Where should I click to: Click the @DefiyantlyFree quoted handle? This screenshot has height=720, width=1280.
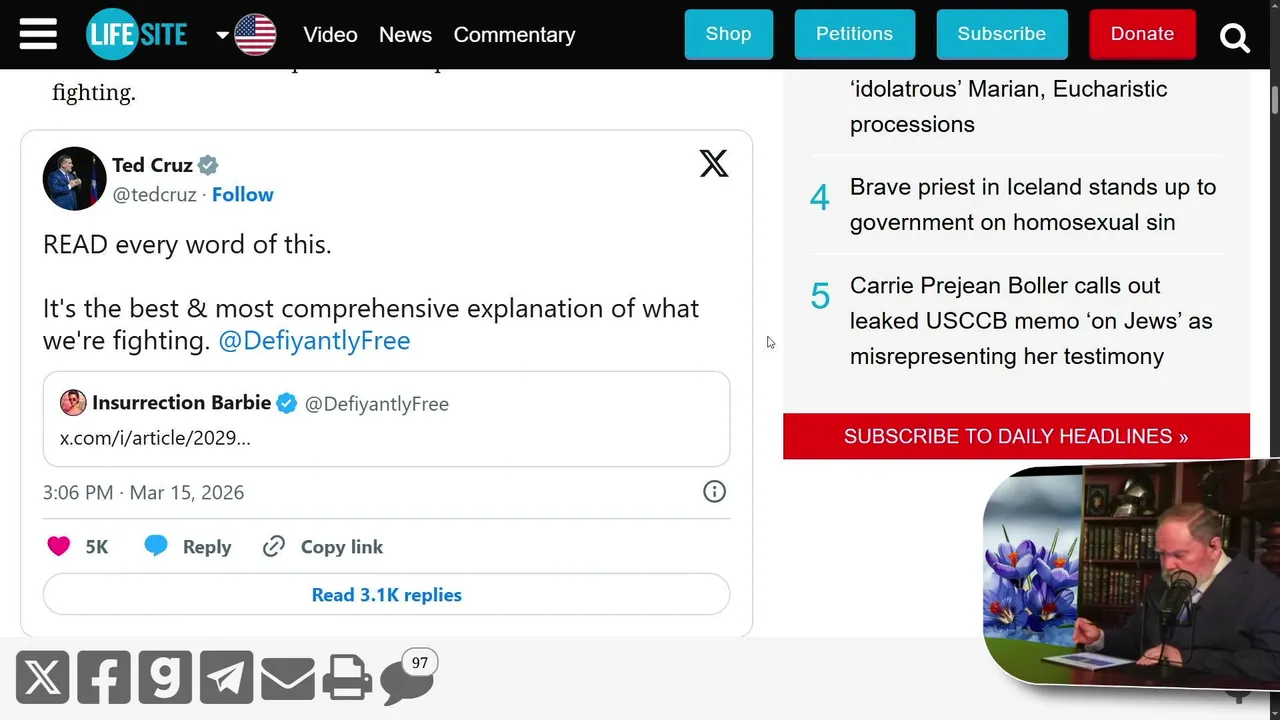(376, 404)
